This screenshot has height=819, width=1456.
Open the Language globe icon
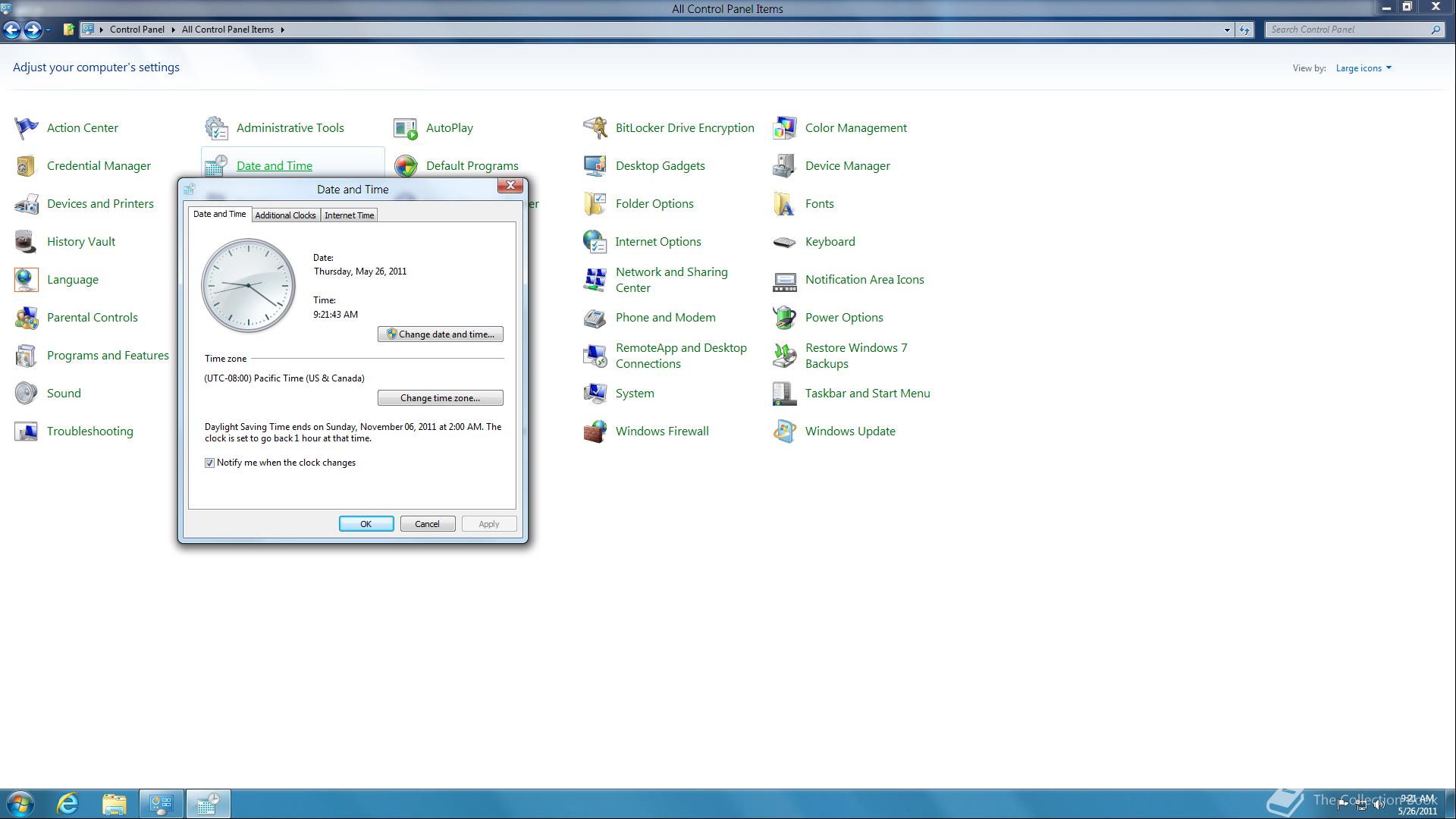[x=26, y=280]
